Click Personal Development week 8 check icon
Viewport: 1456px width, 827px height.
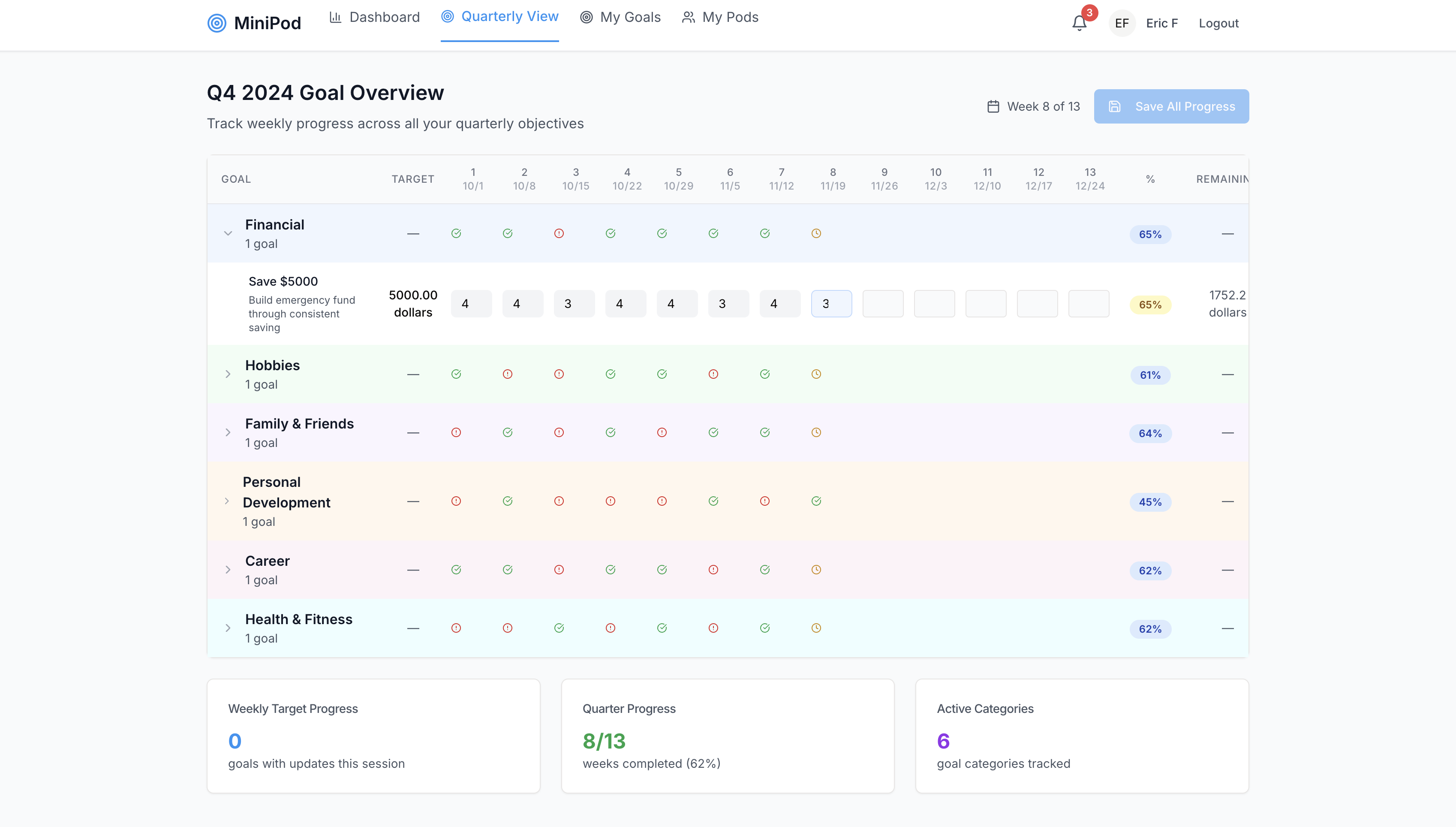tap(816, 501)
